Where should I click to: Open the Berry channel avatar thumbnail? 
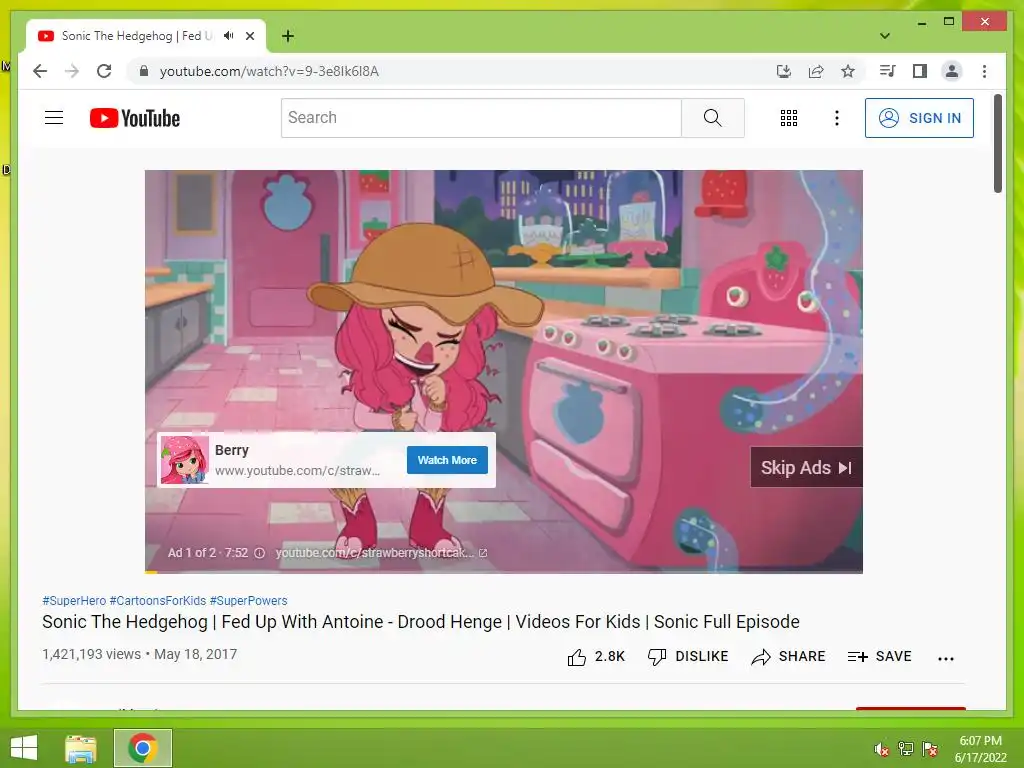coord(184,460)
